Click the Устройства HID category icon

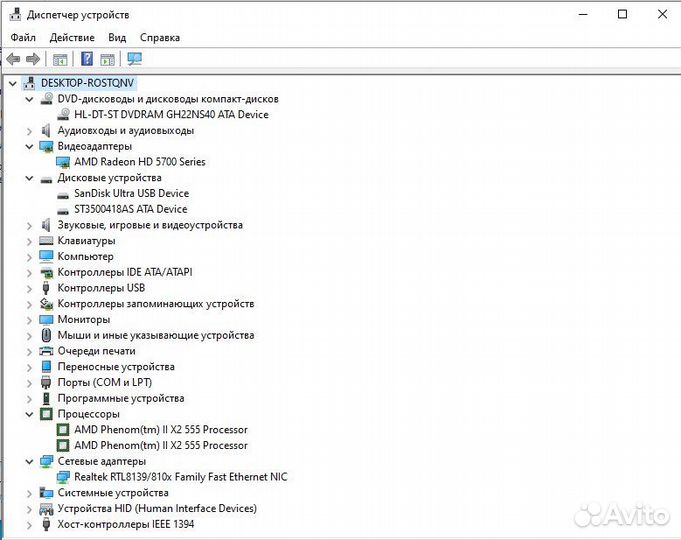coord(46,508)
